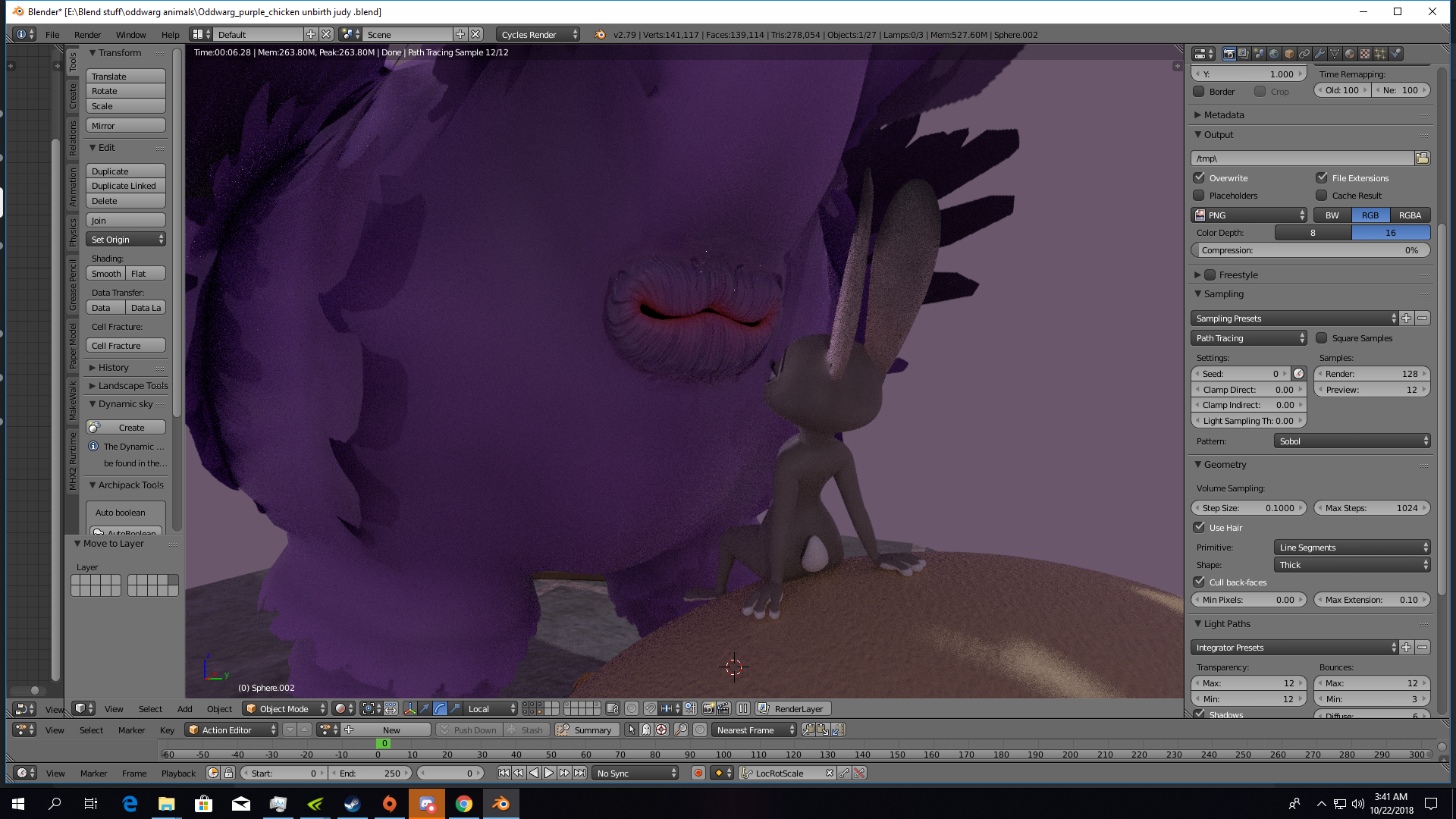Viewport: 1456px width, 819px height.
Task: Select the RGBA color mode button
Action: click(1410, 215)
